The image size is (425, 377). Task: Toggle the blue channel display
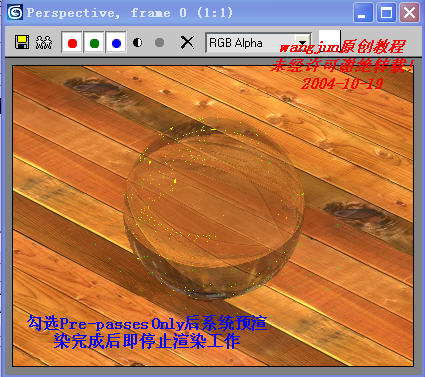pos(116,43)
